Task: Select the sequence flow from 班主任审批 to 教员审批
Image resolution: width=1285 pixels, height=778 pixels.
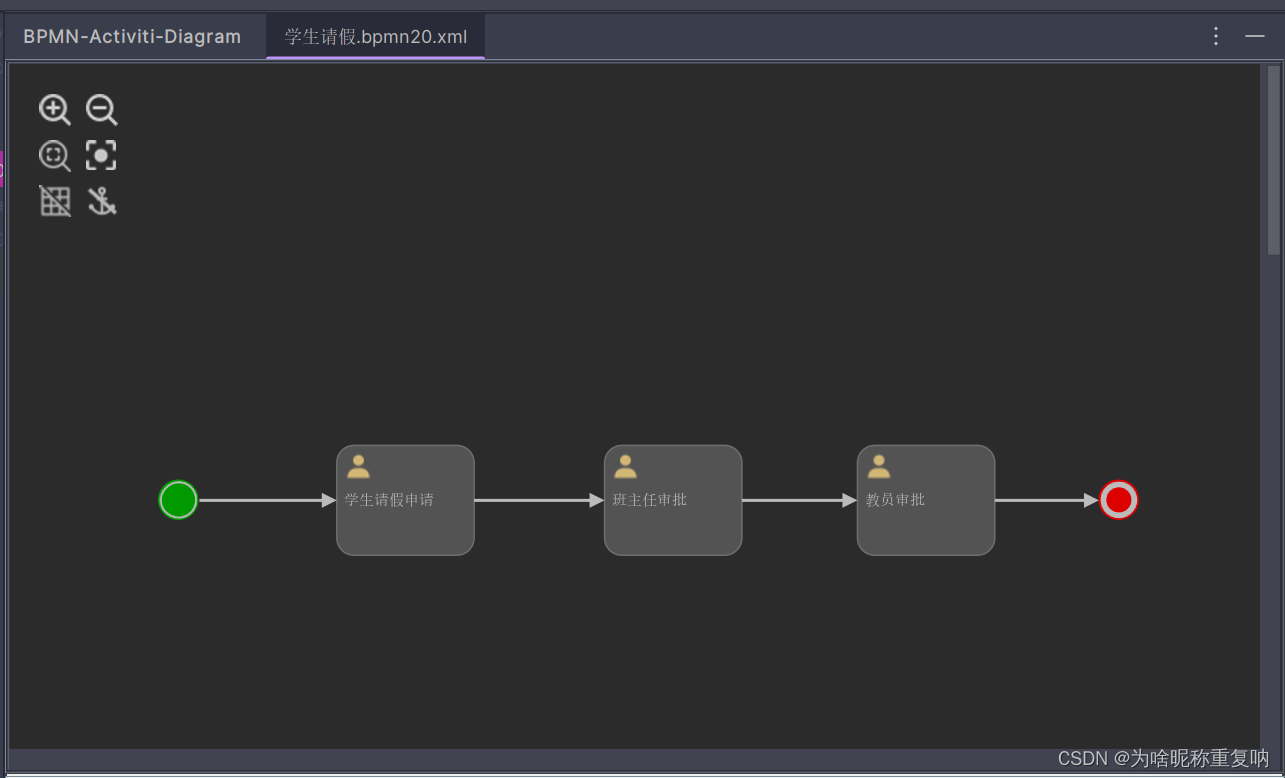Action: point(800,500)
